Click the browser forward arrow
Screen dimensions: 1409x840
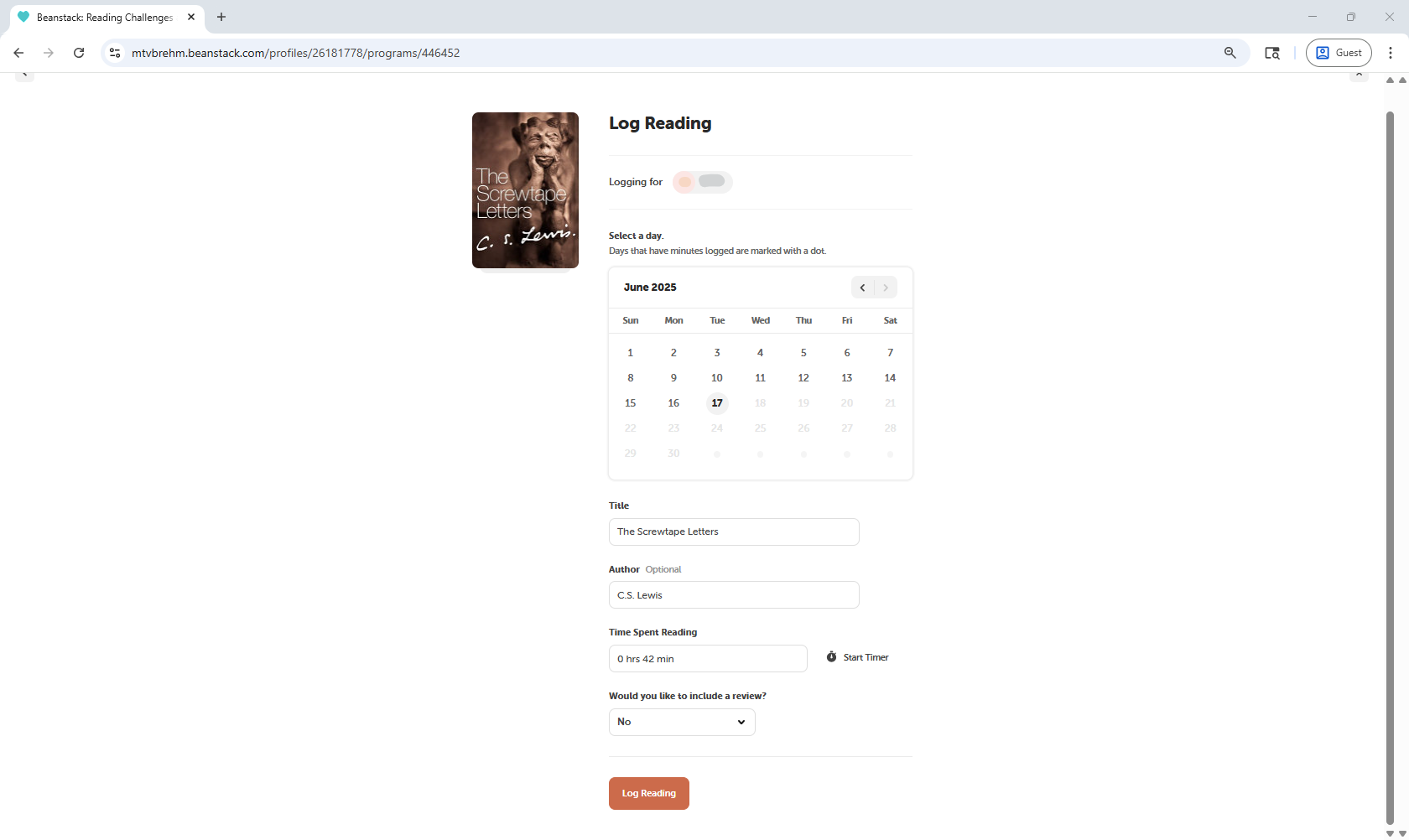(x=49, y=53)
